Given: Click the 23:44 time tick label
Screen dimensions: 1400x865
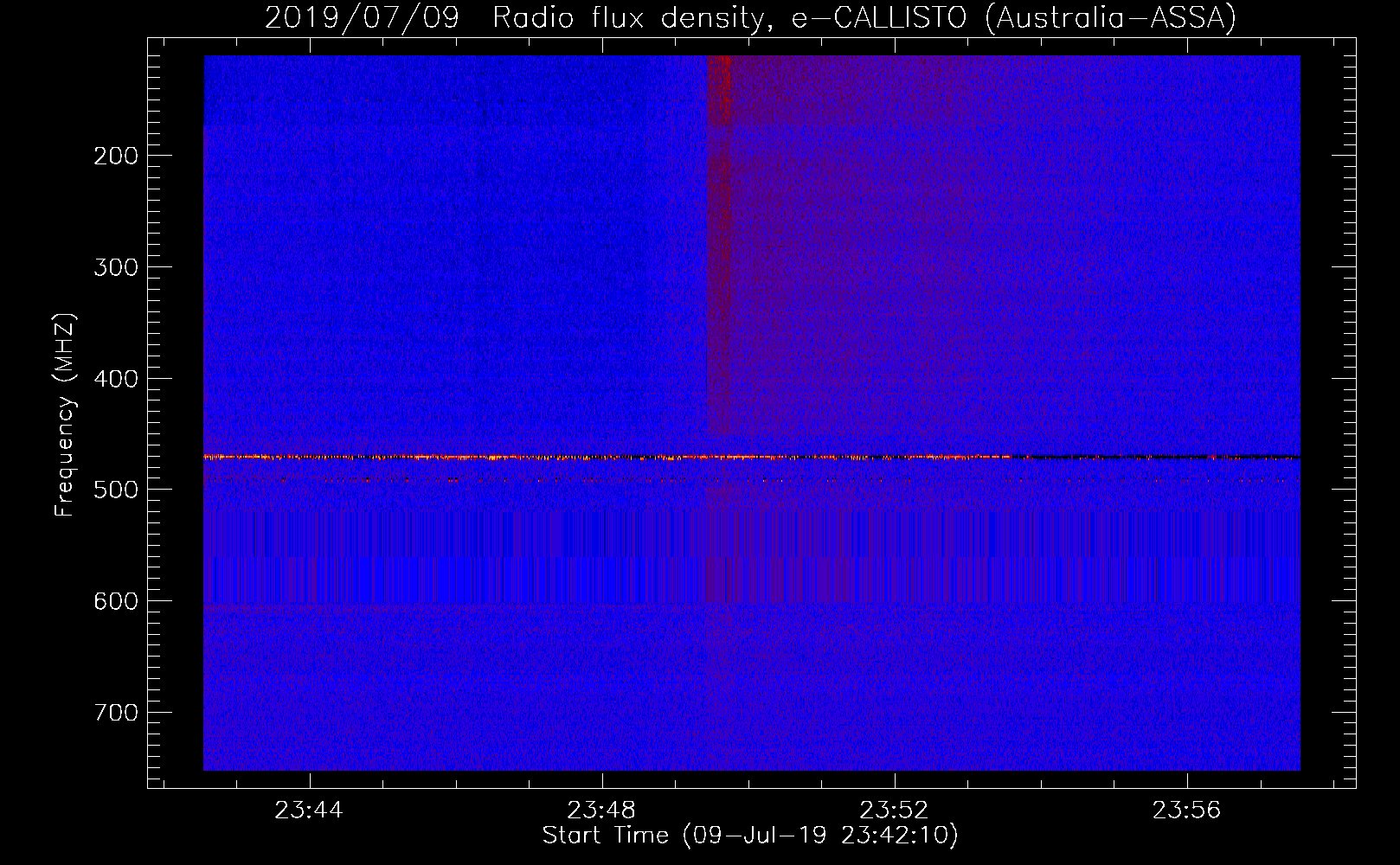Looking at the screenshot, I should pos(309,811).
